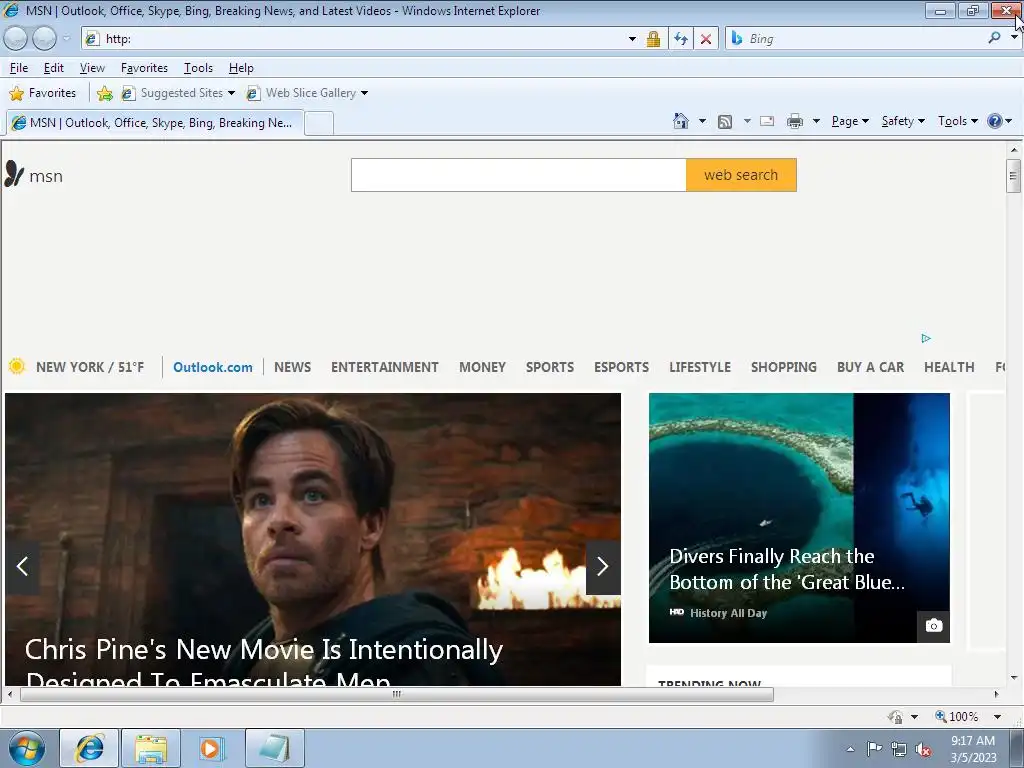This screenshot has width=1024, height=768.
Task: Open the BUY A CAR link
Action: (x=870, y=367)
